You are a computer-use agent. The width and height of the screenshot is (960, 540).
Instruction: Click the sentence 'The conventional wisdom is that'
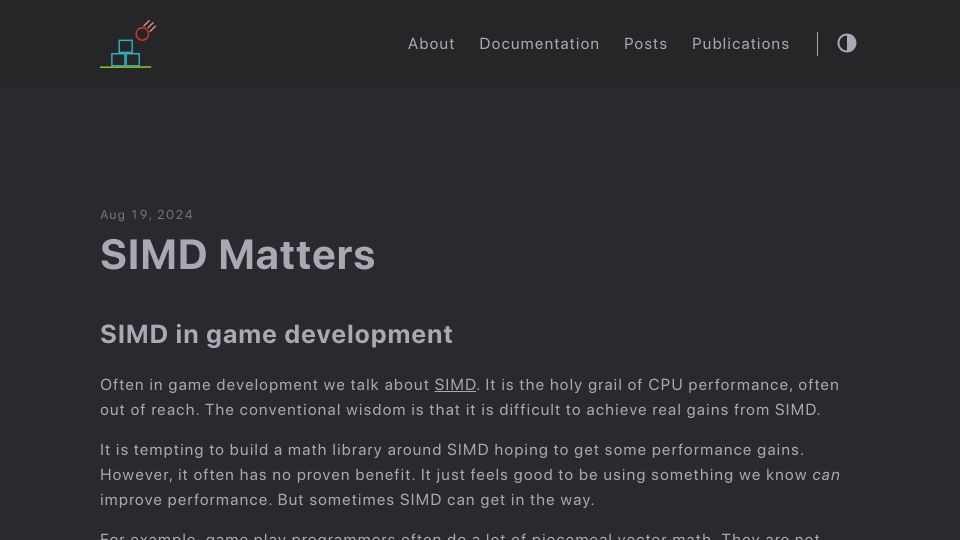pyautogui.click(x=512, y=410)
